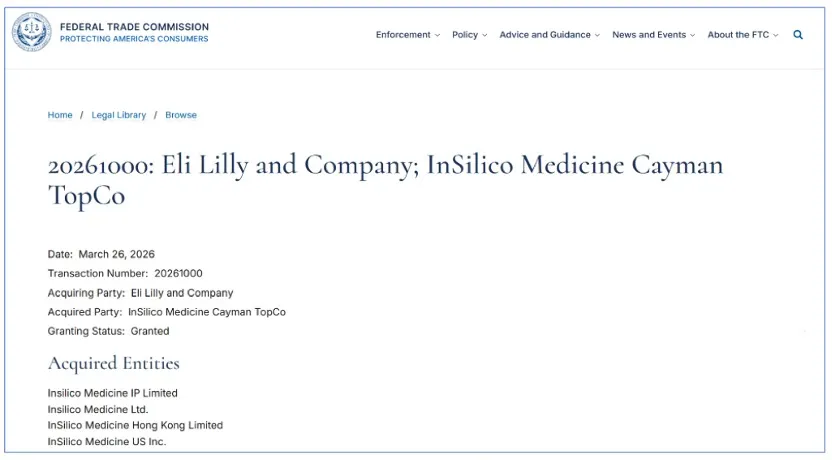Open the search magnifier icon
Viewport: 832px width, 460px height.
pyautogui.click(x=798, y=35)
